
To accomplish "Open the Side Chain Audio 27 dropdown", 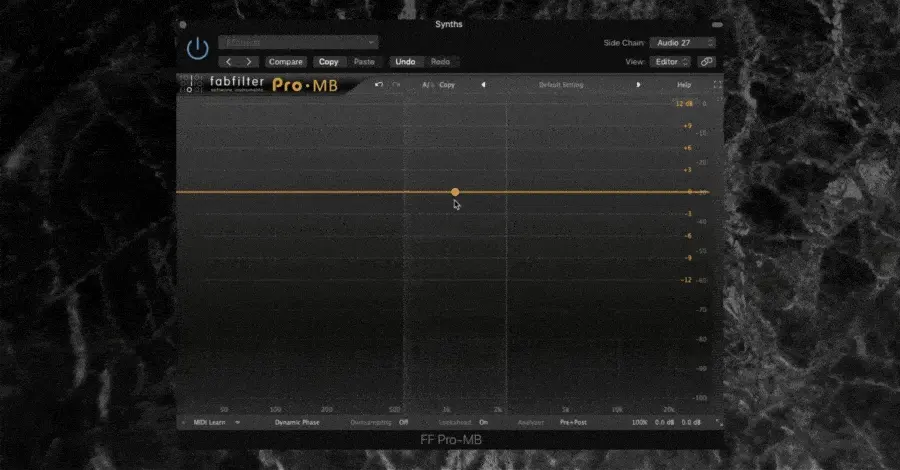I will click(682, 43).
